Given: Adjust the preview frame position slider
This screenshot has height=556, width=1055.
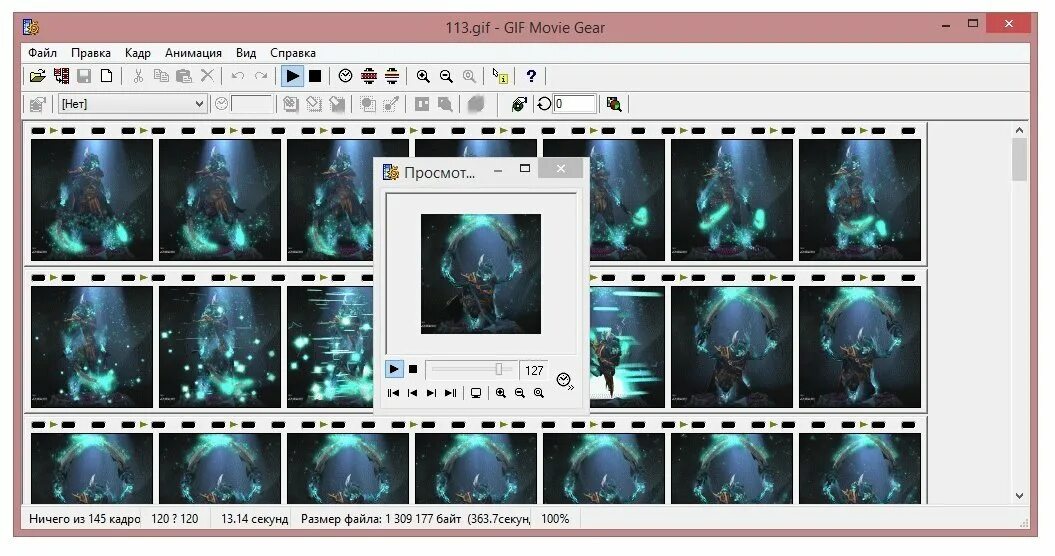Looking at the screenshot, I should coord(499,369).
